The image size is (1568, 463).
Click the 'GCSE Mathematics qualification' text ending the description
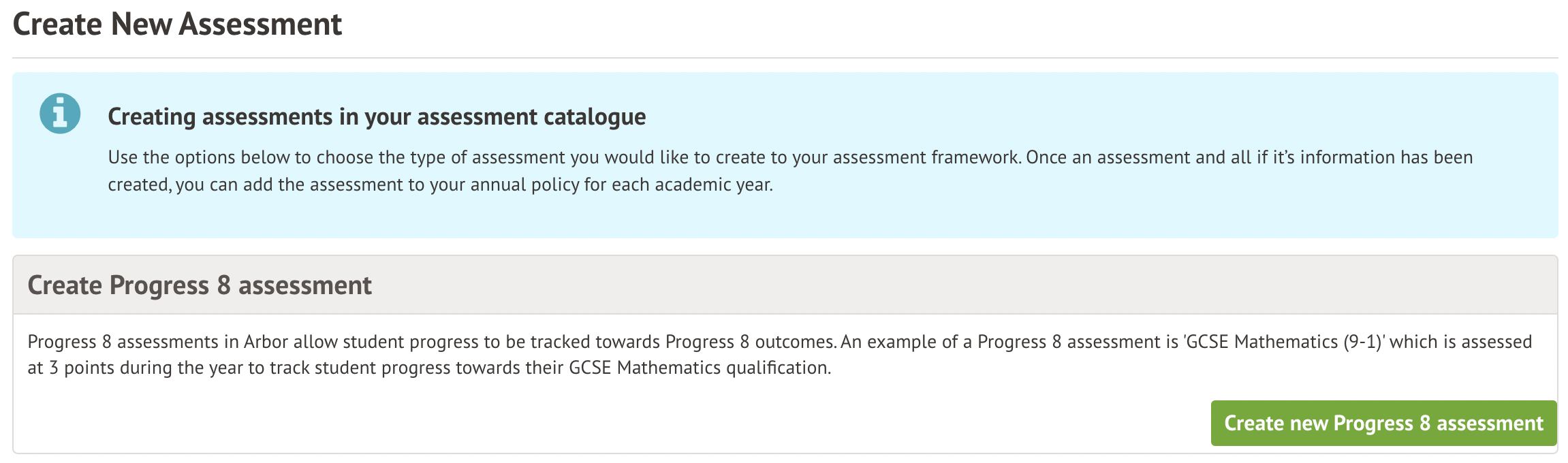coord(699,368)
